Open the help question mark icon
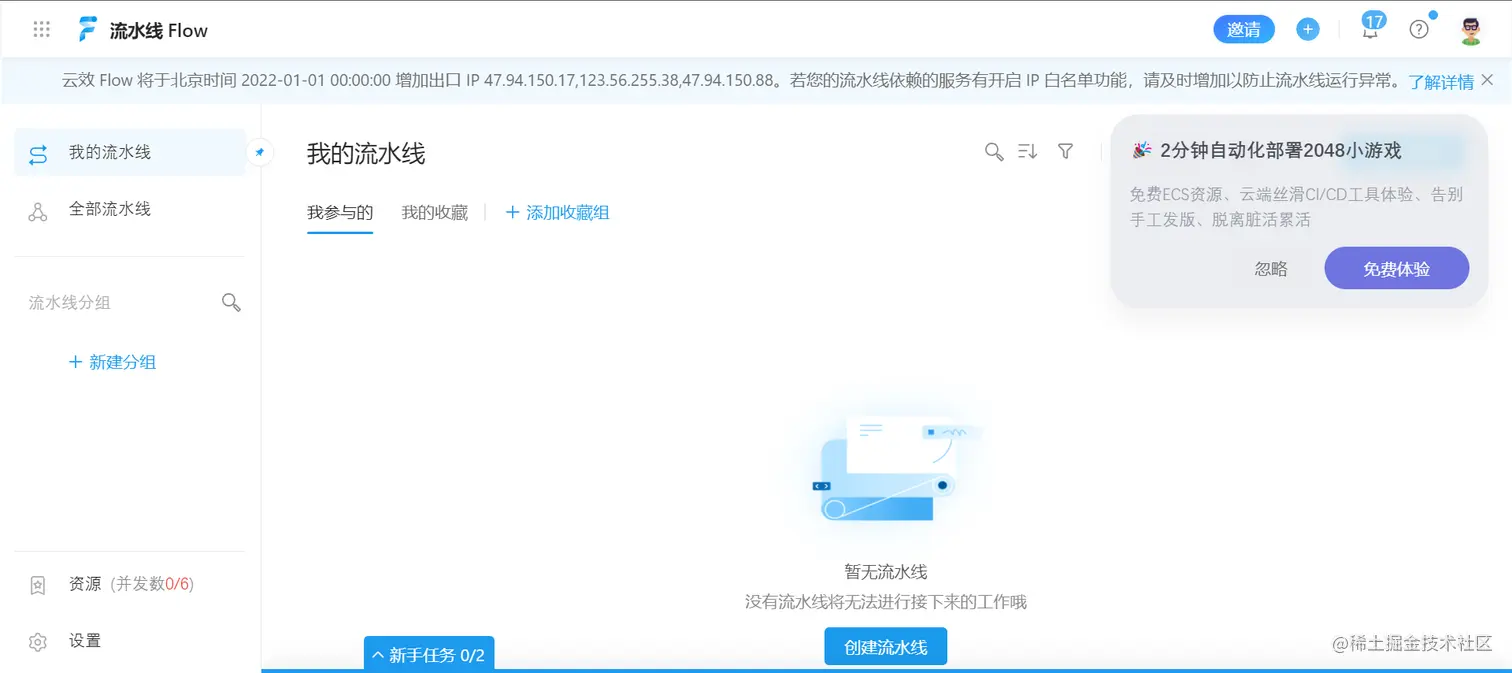The height and width of the screenshot is (673, 1512). pyautogui.click(x=1419, y=30)
